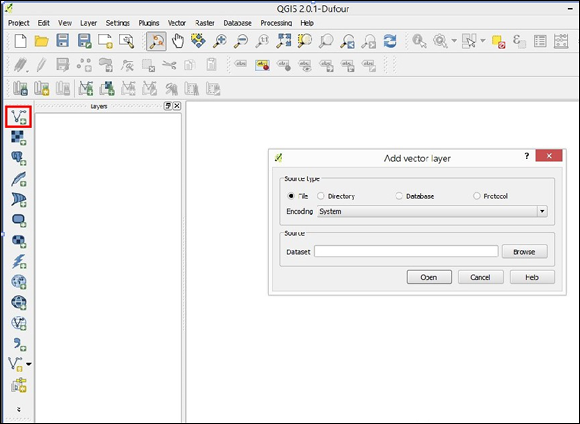Open the New Shapefile Layer dropdown arrow
The image size is (580, 424).
pyautogui.click(x=29, y=364)
